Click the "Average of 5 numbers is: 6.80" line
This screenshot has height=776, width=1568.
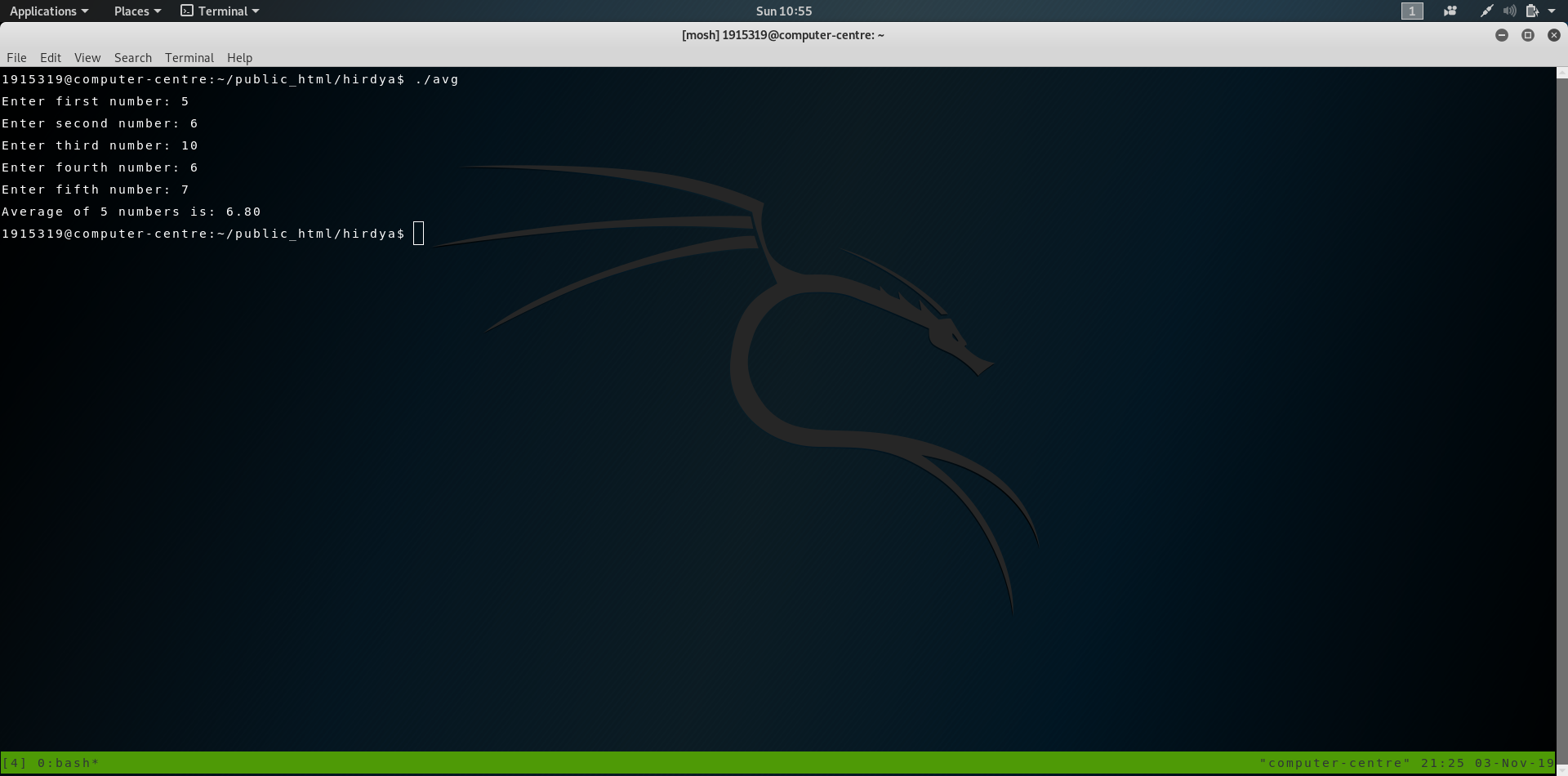[131, 212]
